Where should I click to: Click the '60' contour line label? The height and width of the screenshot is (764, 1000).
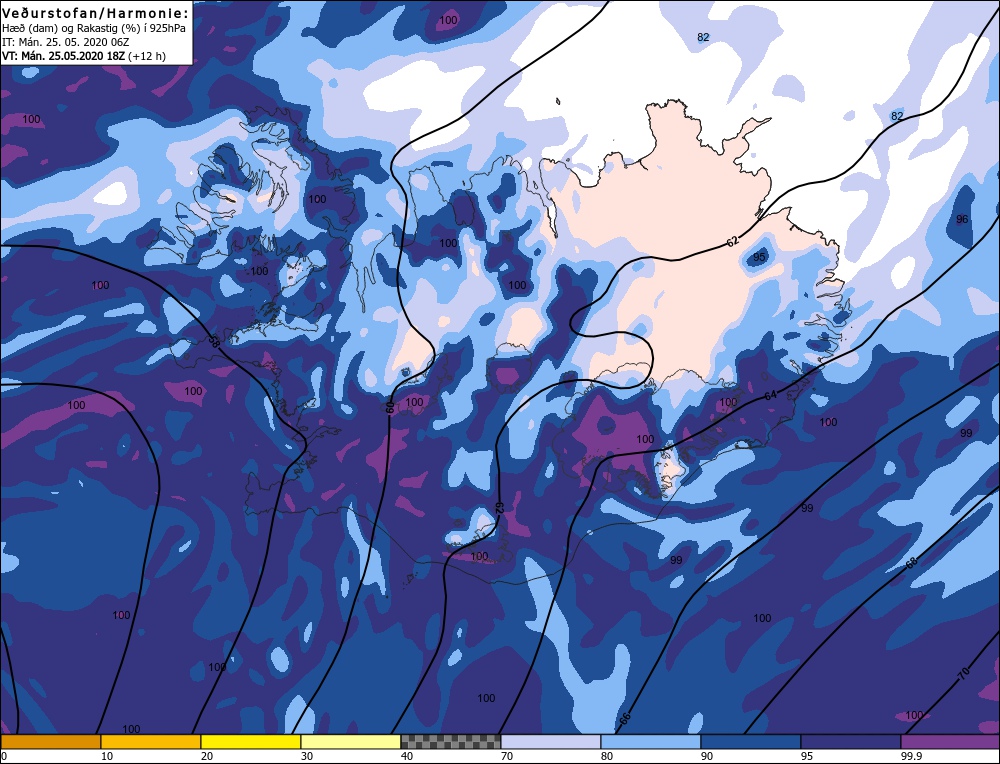390,408
